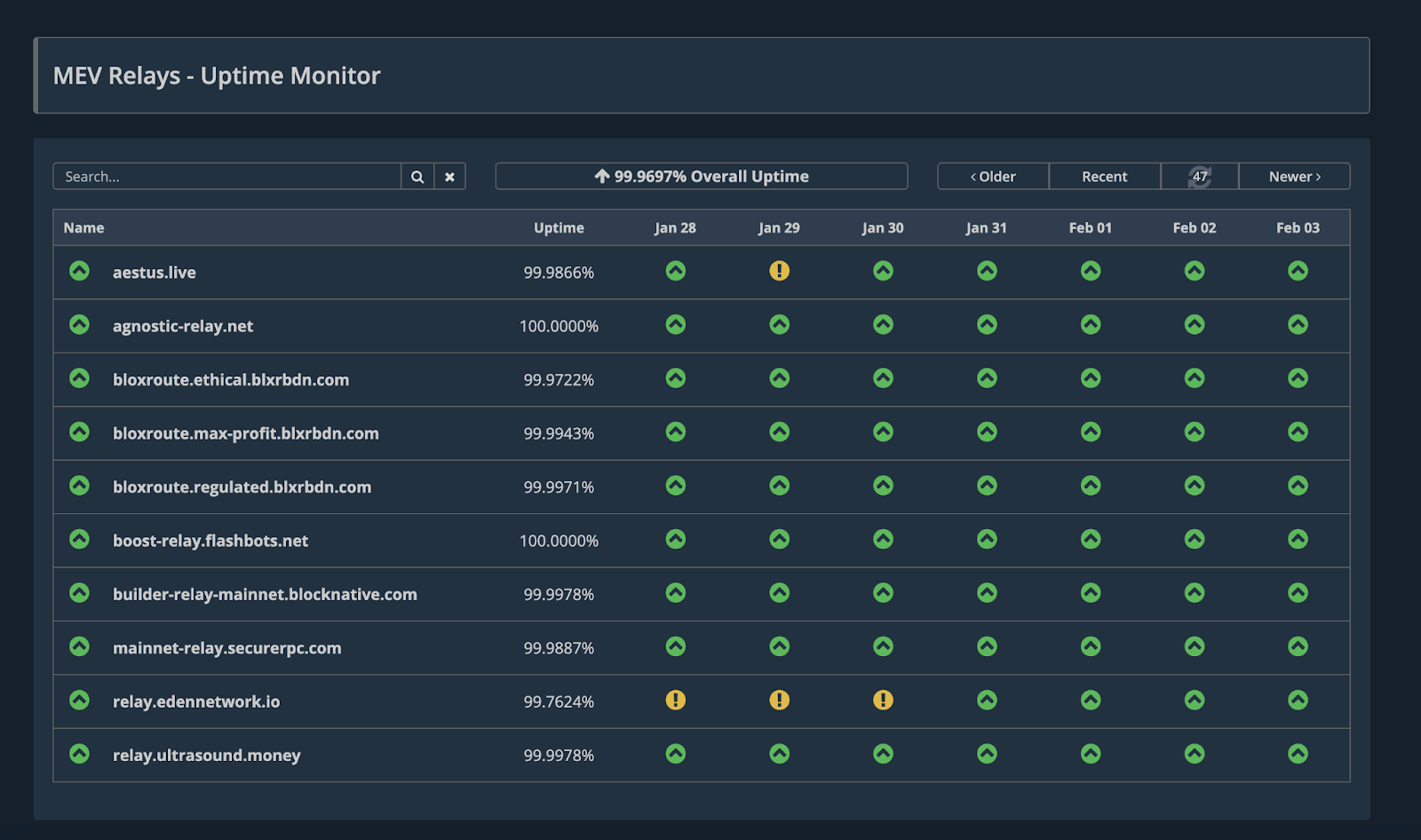Viewport: 1421px width, 840px height.
Task: Click the search magnifier icon
Action: tap(417, 176)
